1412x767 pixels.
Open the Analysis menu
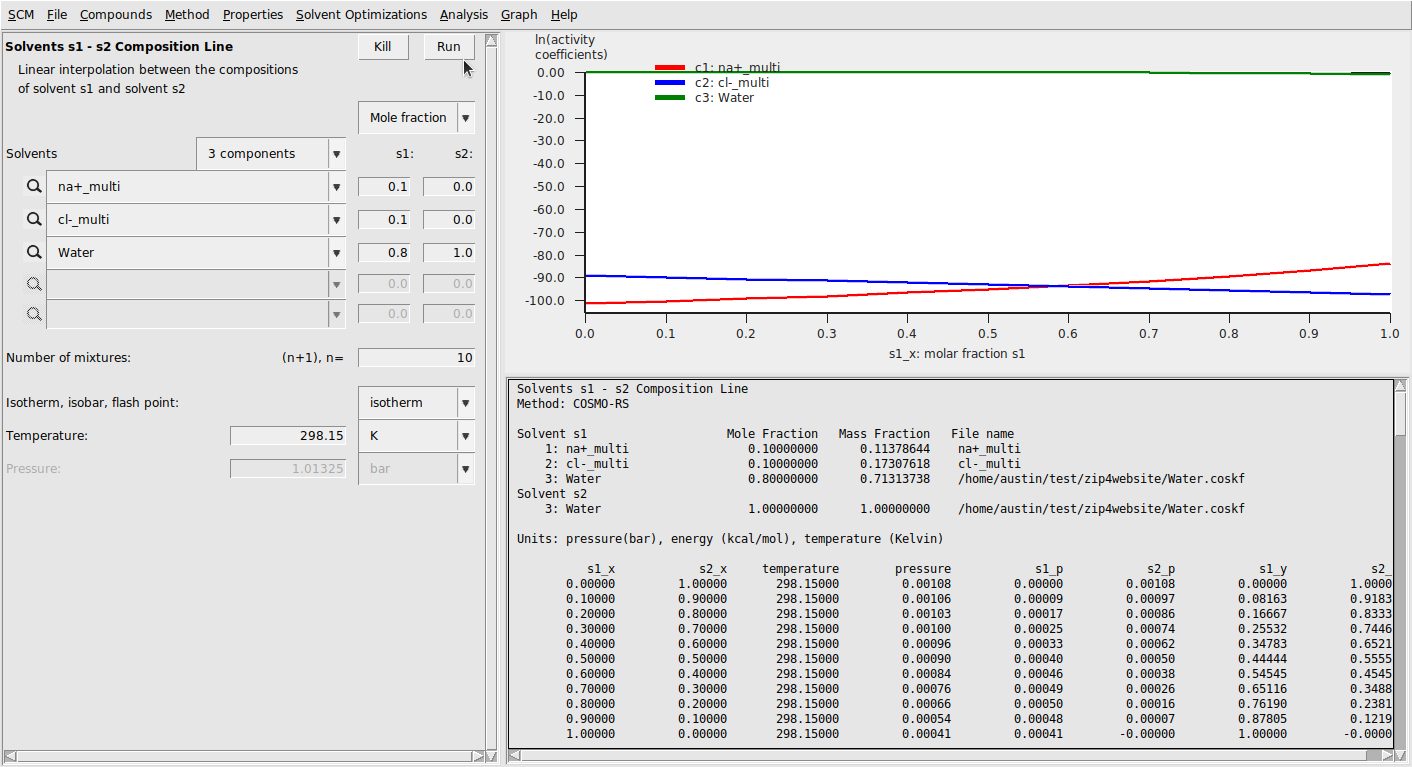point(464,15)
